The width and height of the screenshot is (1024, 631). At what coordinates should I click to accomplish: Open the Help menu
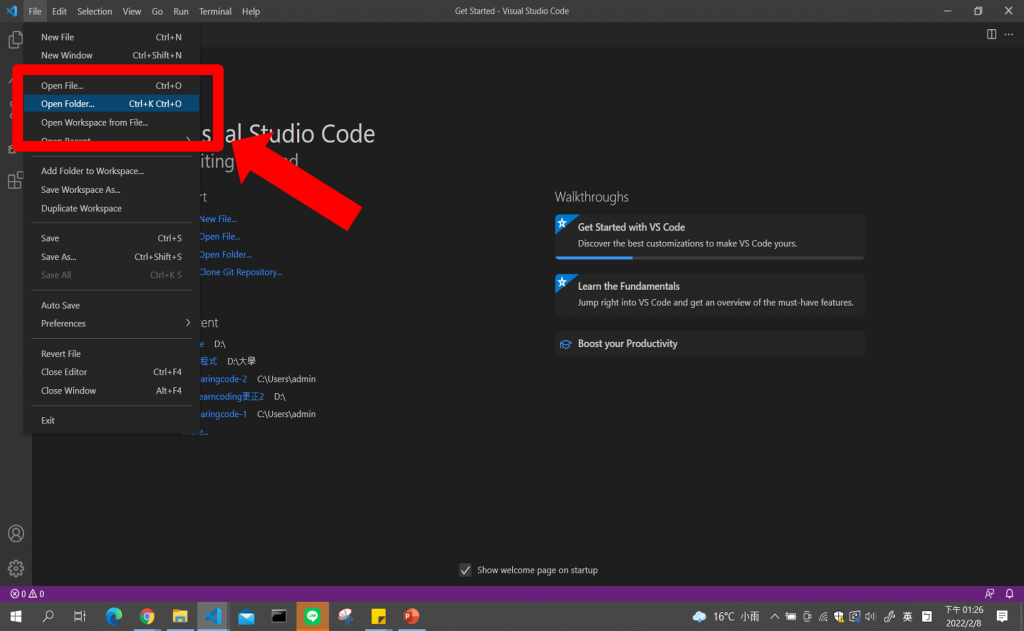pyautogui.click(x=251, y=11)
